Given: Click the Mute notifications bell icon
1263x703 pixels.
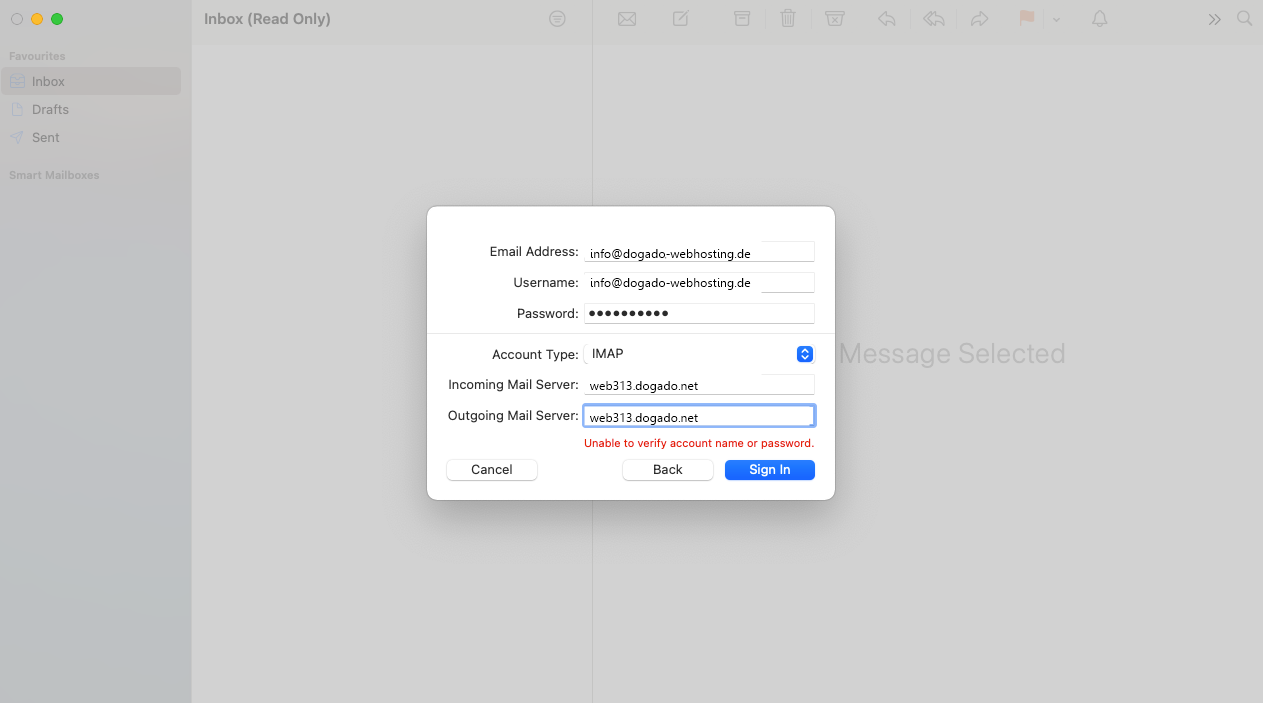Looking at the screenshot, I should pos(1100,19).
